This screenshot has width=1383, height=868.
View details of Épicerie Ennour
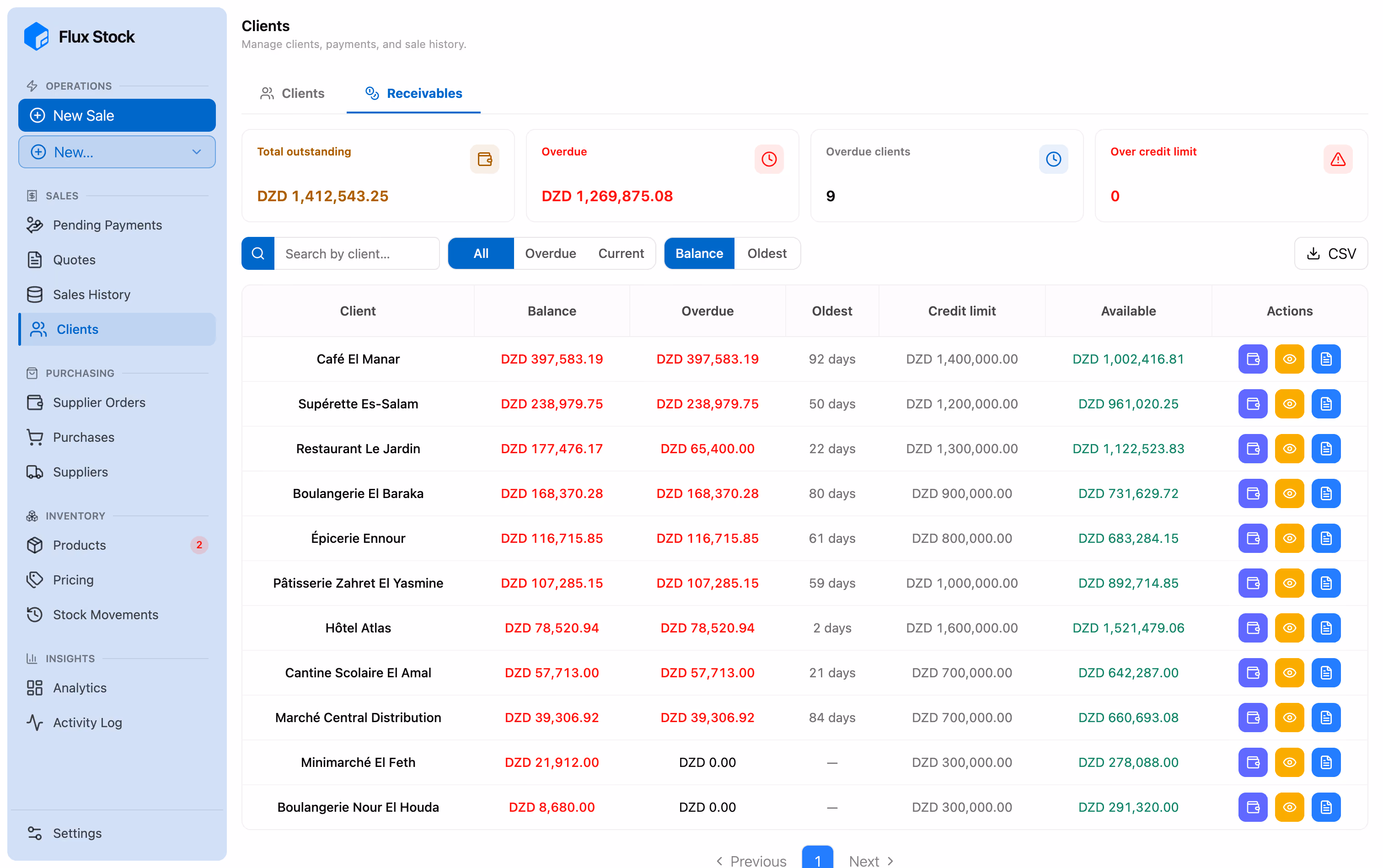pyautogui.click(x=1289, y=538)
